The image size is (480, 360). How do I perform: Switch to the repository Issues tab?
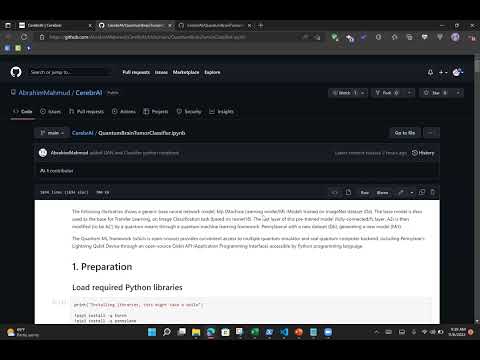50,111
